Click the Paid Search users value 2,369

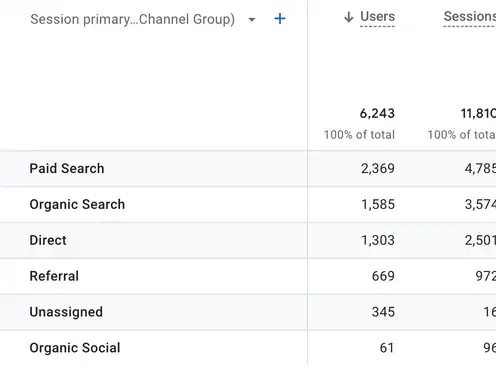click(x=378, y=168)
